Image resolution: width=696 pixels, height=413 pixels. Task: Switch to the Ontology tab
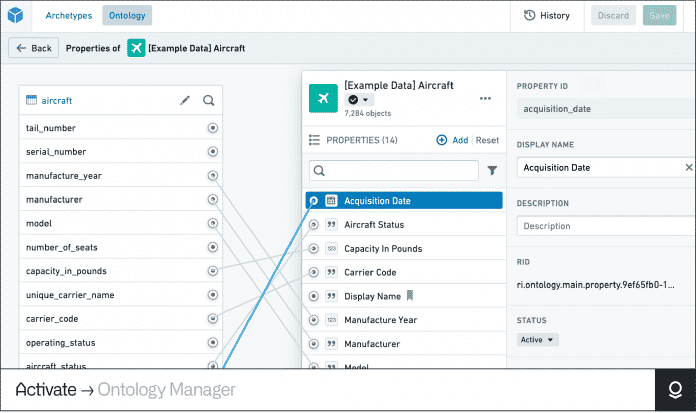pyautogui.click(x=127, y=16)
